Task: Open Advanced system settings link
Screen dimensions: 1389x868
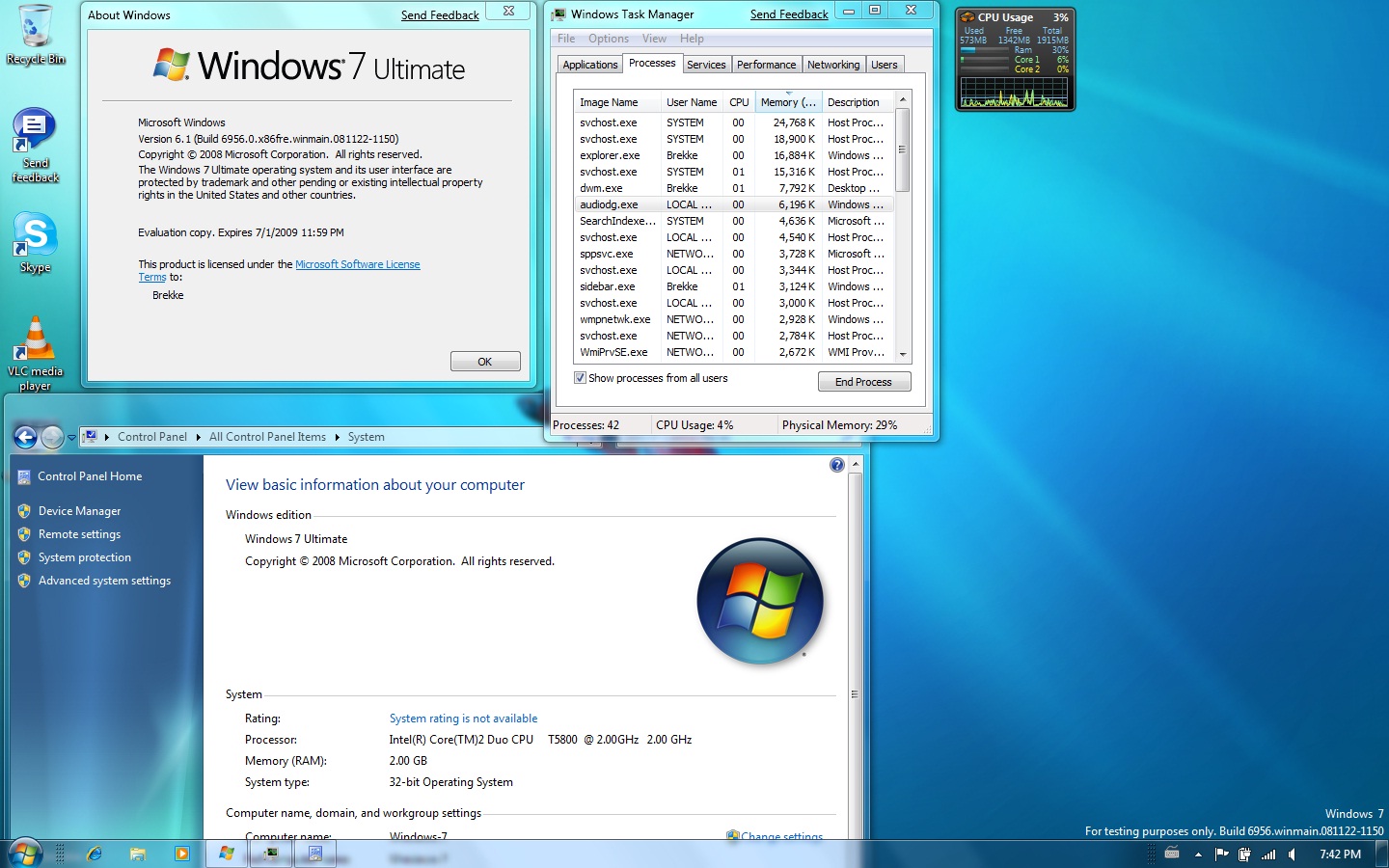Action: [x=104, y=581]
